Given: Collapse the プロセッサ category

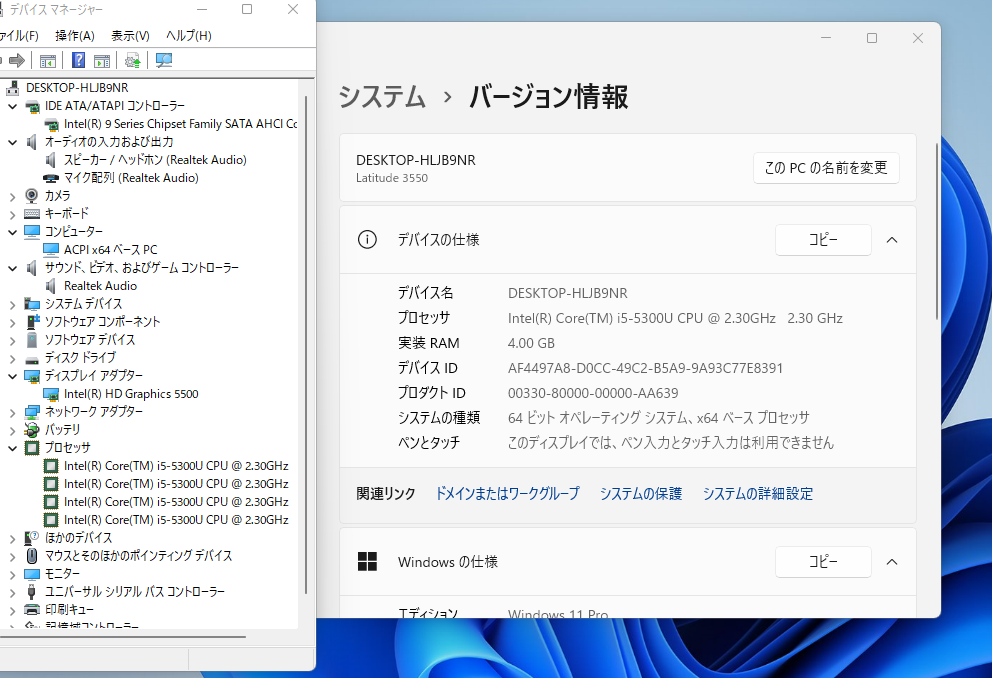Looking at the screenshot, I should tap(12, 448).
